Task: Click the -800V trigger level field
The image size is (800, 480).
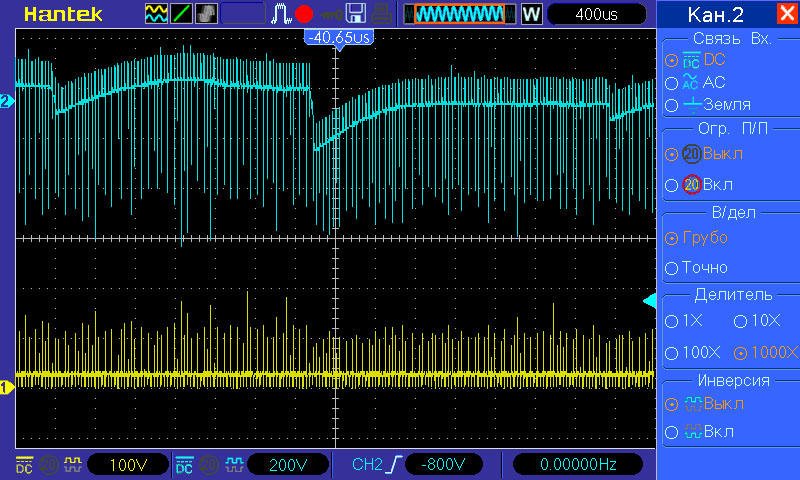Action: click(x=444, y=465)
